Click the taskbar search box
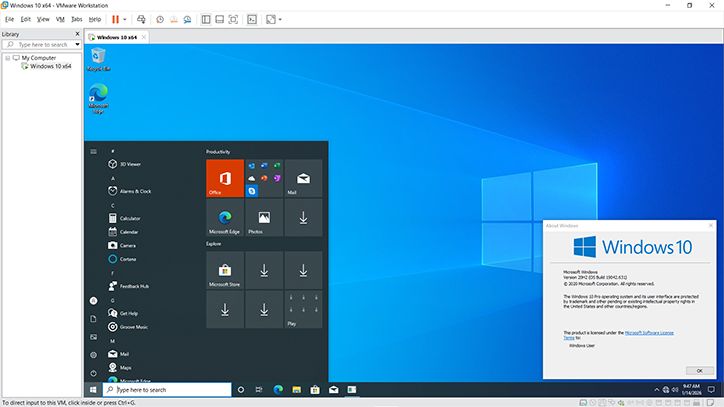The height and width of the screenshot is (407, 724). (x=167, y=389)
